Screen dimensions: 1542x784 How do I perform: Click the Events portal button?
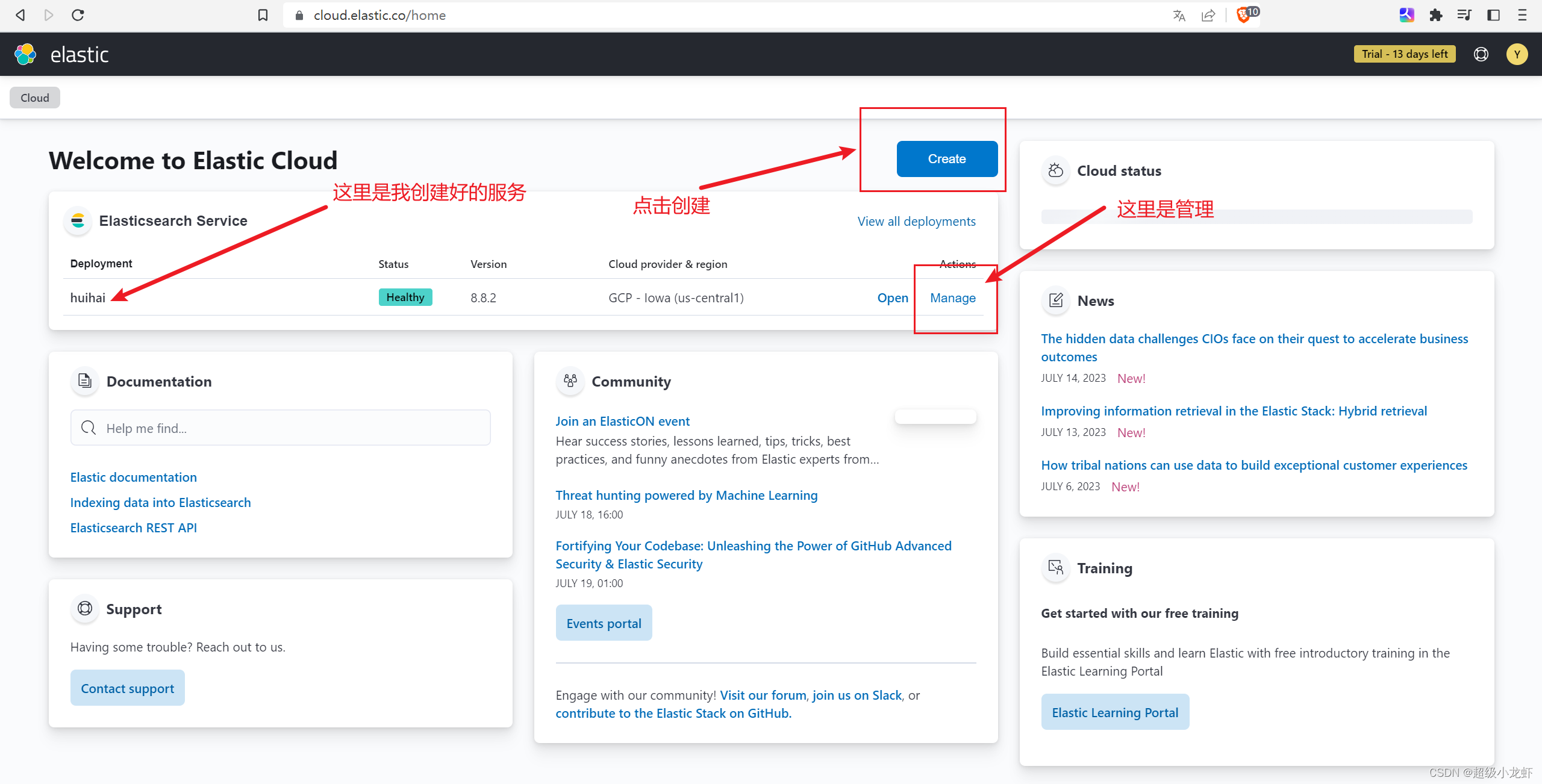point(604,623)
